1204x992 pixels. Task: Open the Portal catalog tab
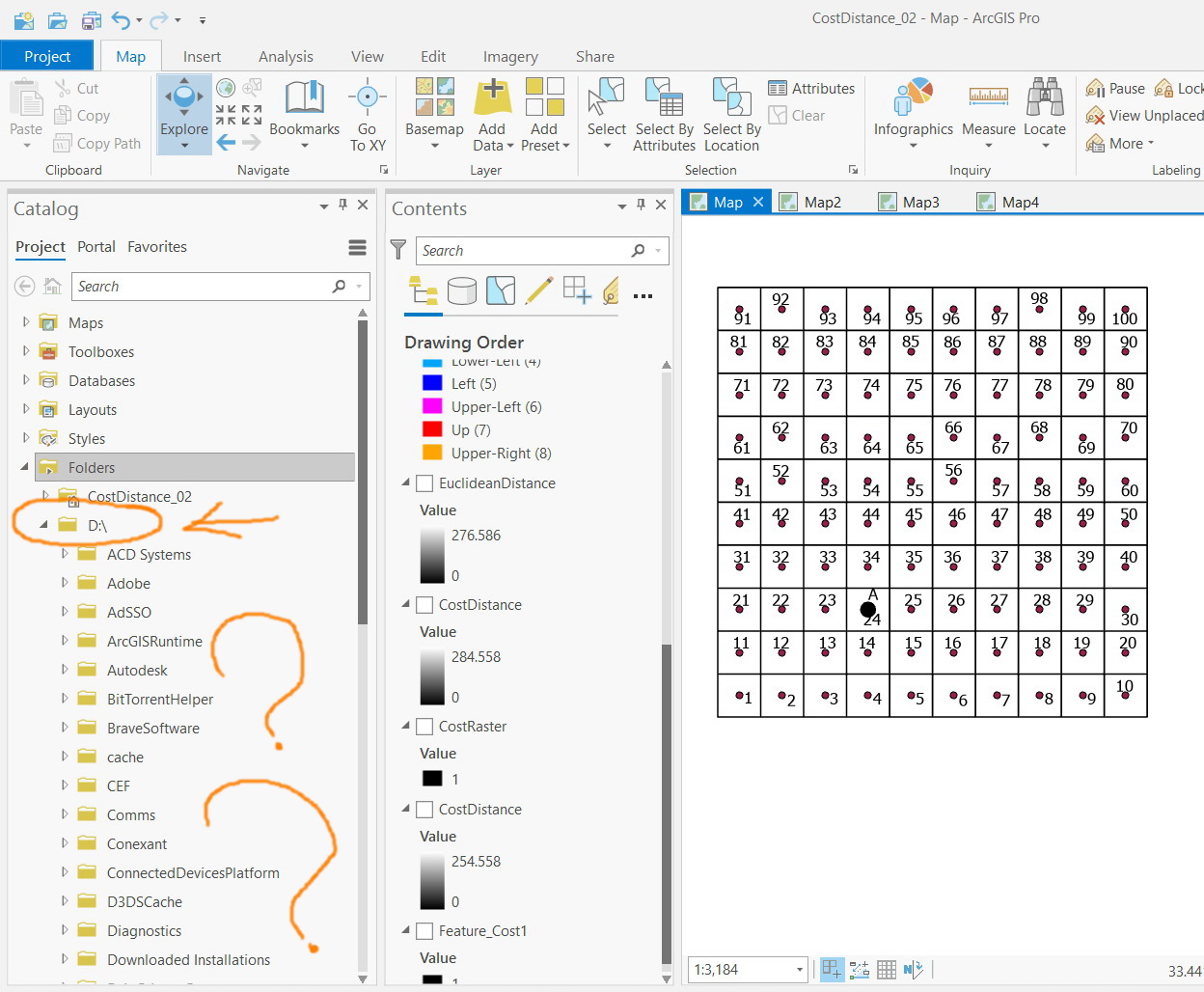click(x=96, y=247)
